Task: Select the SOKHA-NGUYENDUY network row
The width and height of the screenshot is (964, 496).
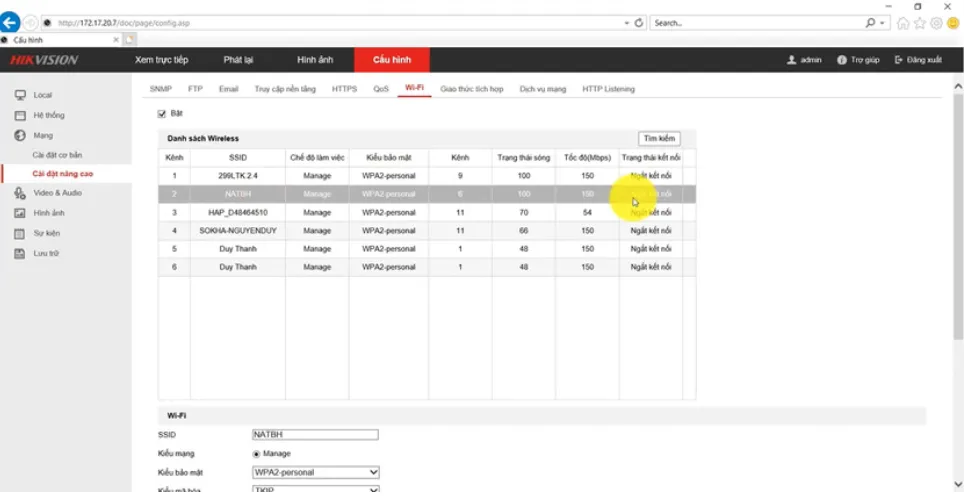Action: 427,230
